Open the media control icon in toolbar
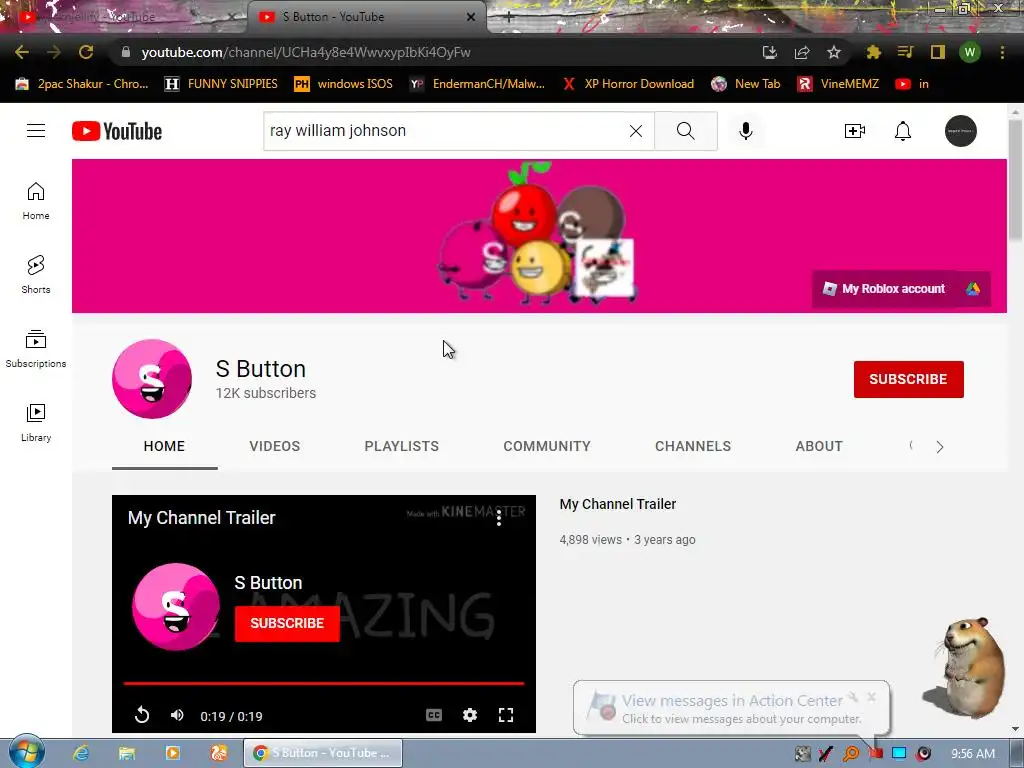Viewport: 1024px width, 768px height. pyautogui.click(x=906, y=52)
